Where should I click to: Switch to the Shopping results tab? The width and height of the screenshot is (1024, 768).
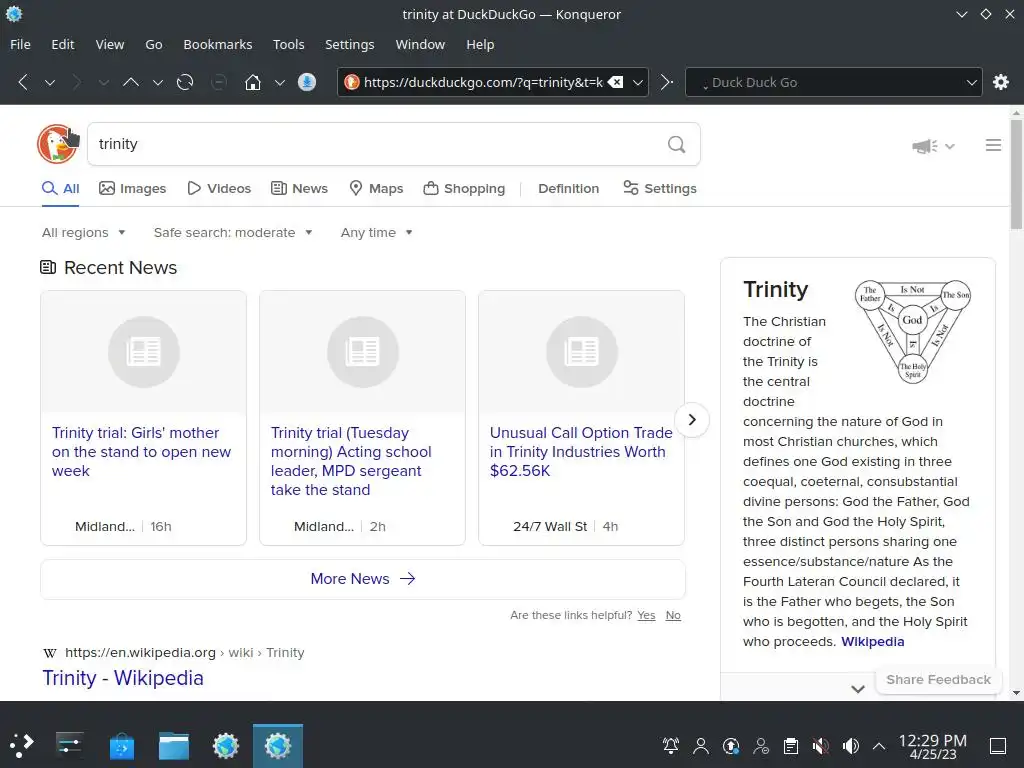point(464,188)
